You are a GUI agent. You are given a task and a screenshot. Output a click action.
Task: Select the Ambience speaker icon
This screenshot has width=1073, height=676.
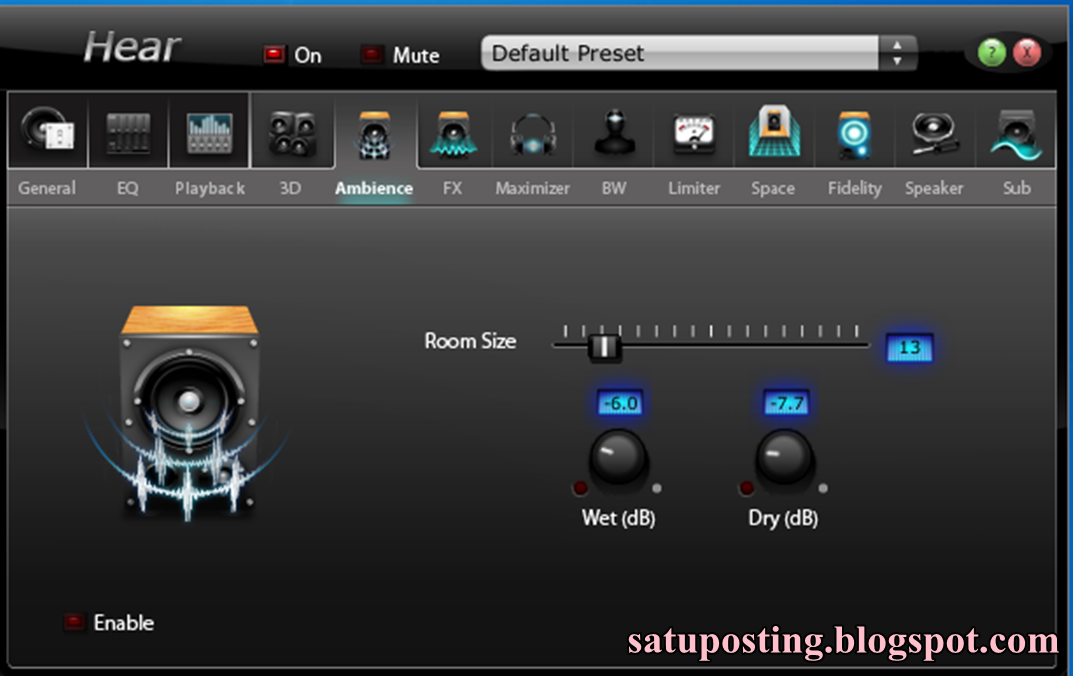tap(374, 135)
